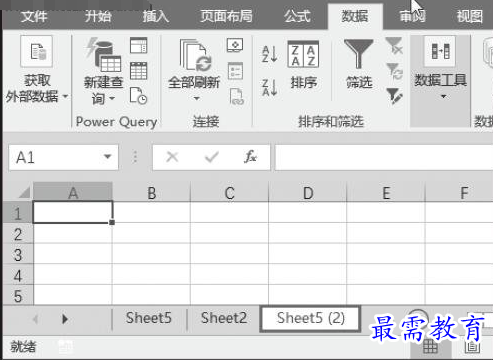Image resolution: width=493 pixels, height=360 pixels.
Task: Switch to the Review tab
Action: (413, 16)
